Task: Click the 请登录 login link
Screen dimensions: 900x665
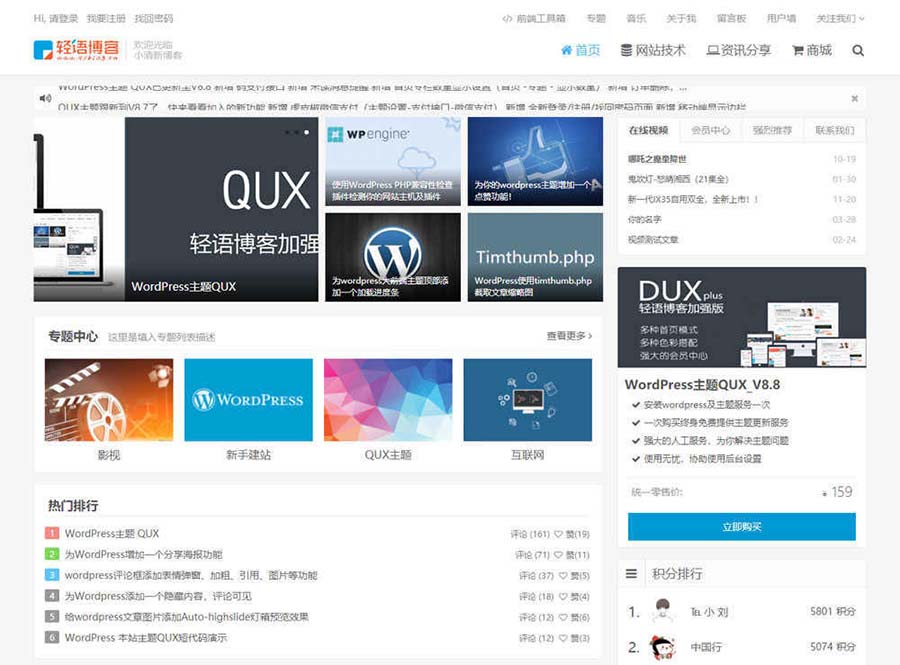Action: click(63, 18)
